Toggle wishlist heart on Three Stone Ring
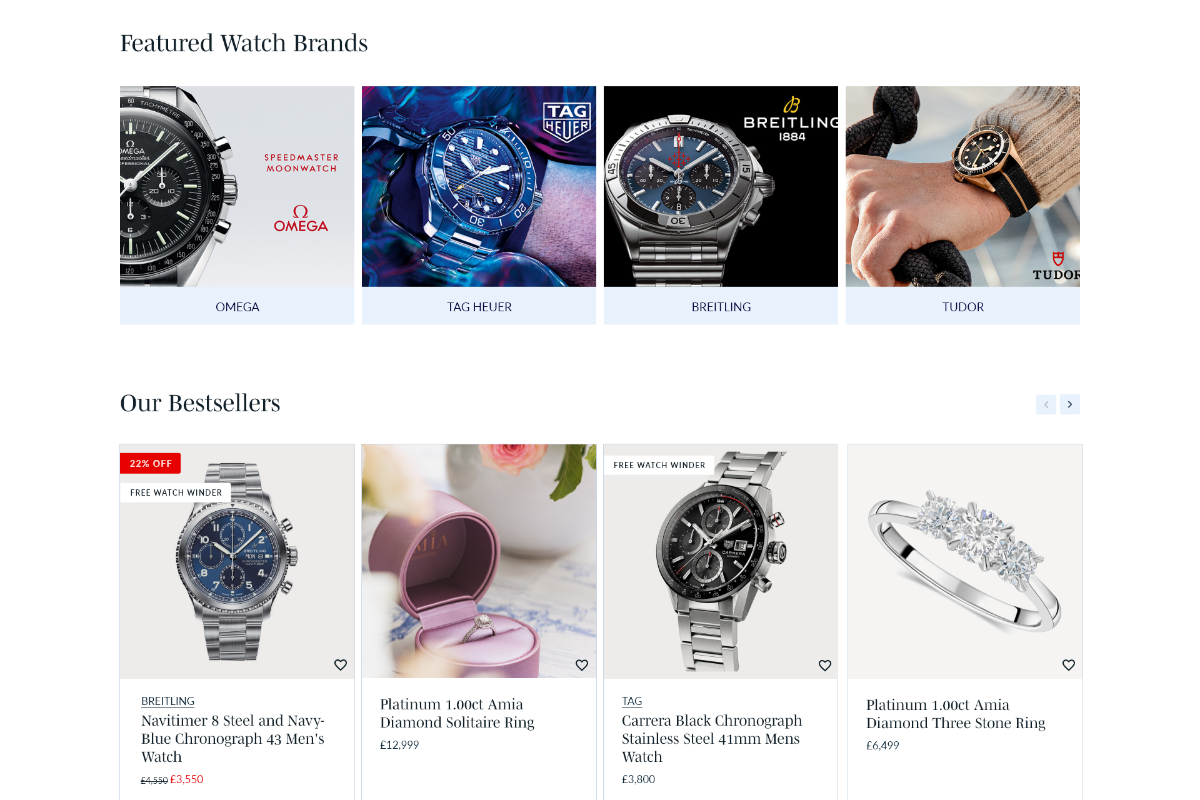1200x800 pixels. (1068, 665)
